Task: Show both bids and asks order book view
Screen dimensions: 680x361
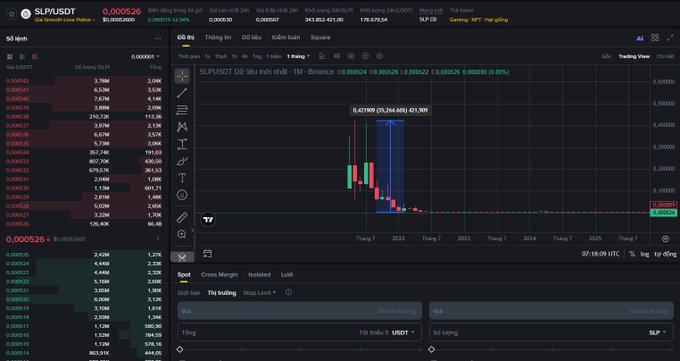Action: [10, 57]
